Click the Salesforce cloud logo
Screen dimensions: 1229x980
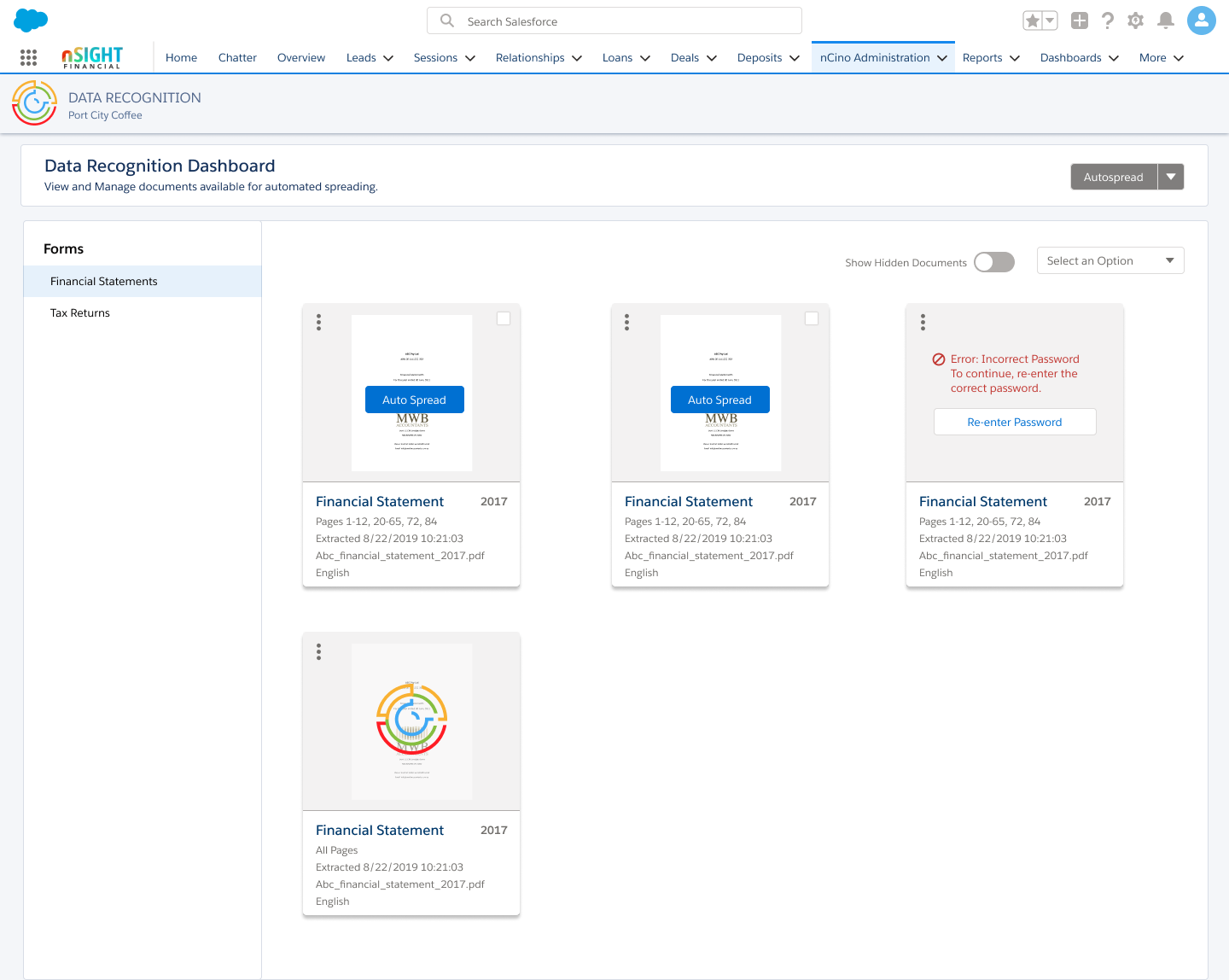(31, 20)
